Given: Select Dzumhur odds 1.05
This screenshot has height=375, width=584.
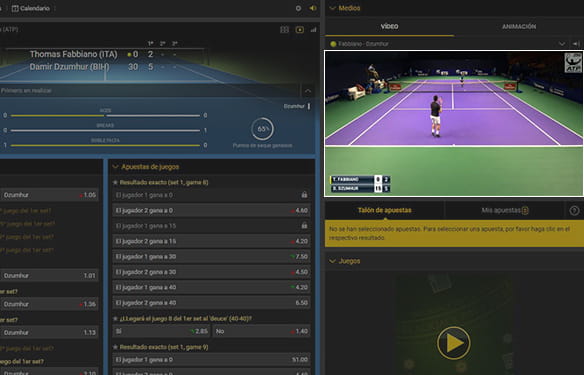Looking at the screenshot, I should tap(49, 195).
